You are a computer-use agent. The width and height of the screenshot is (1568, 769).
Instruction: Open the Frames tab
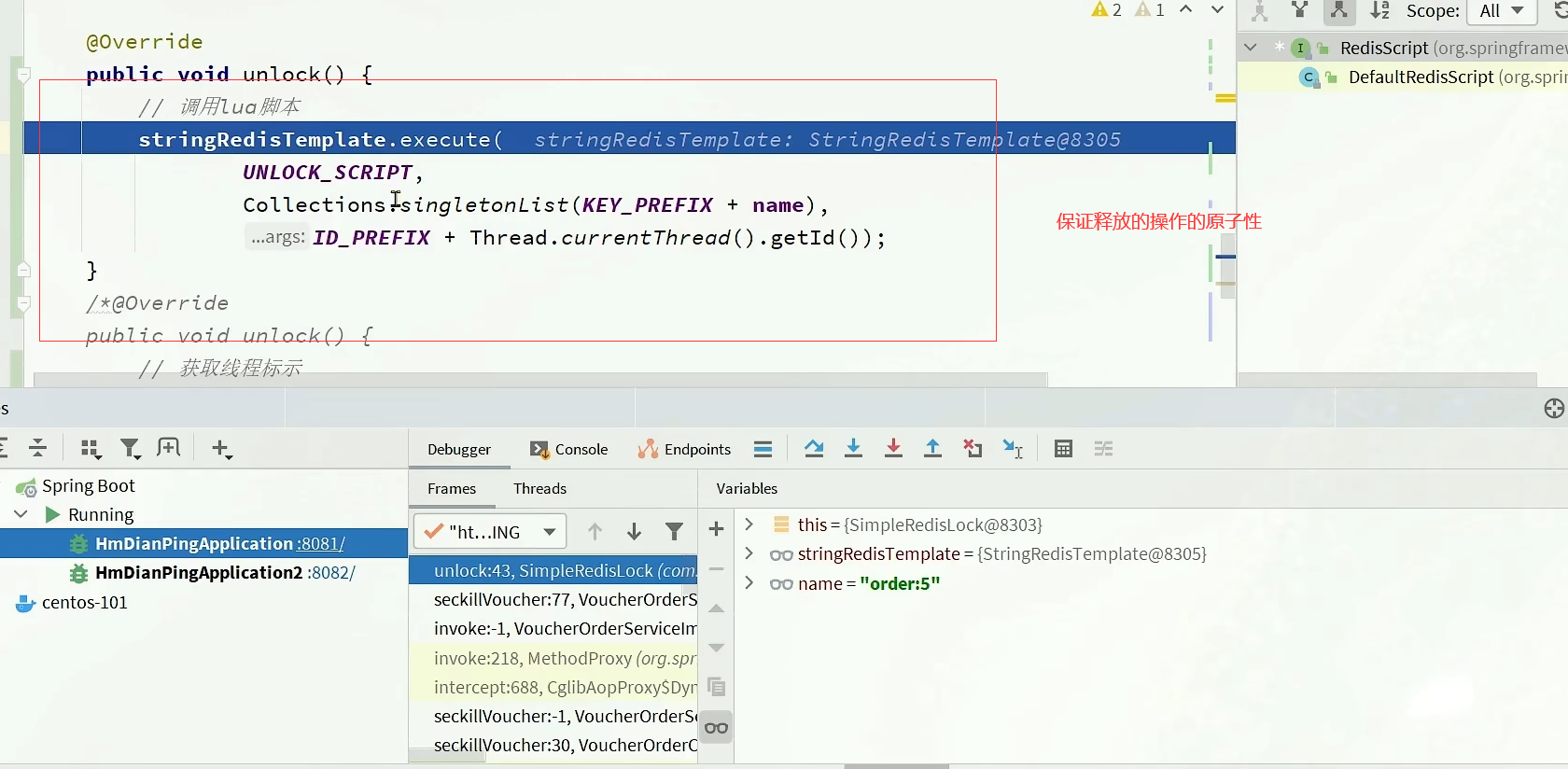(x=452, y=488)
